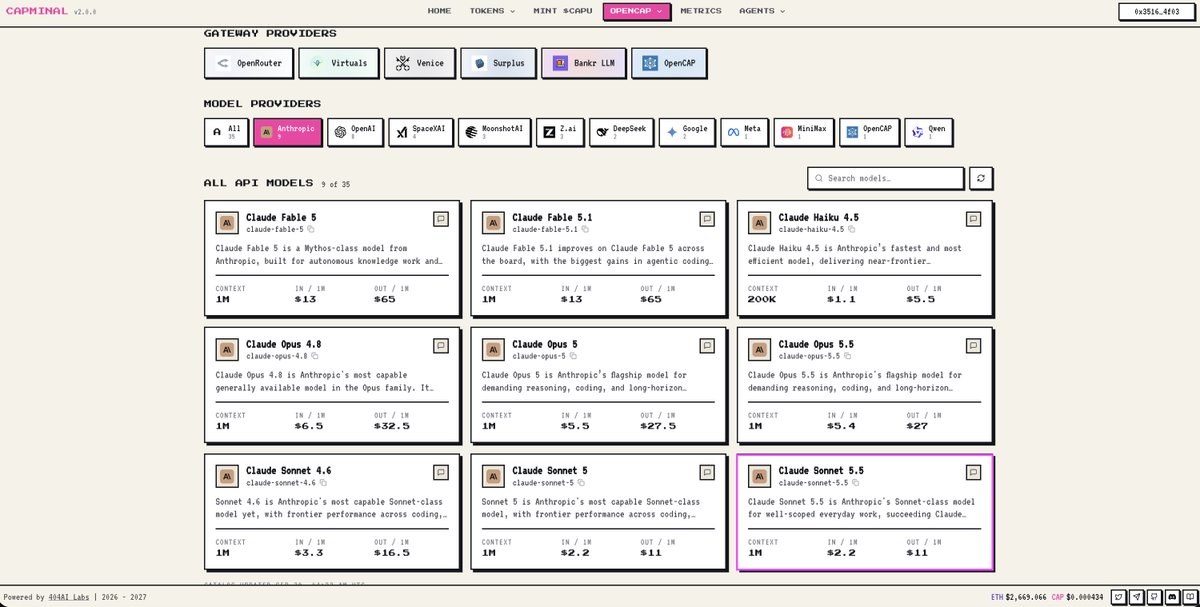Copy the claude-haiku-4.5 model ID

pos(851,229)
